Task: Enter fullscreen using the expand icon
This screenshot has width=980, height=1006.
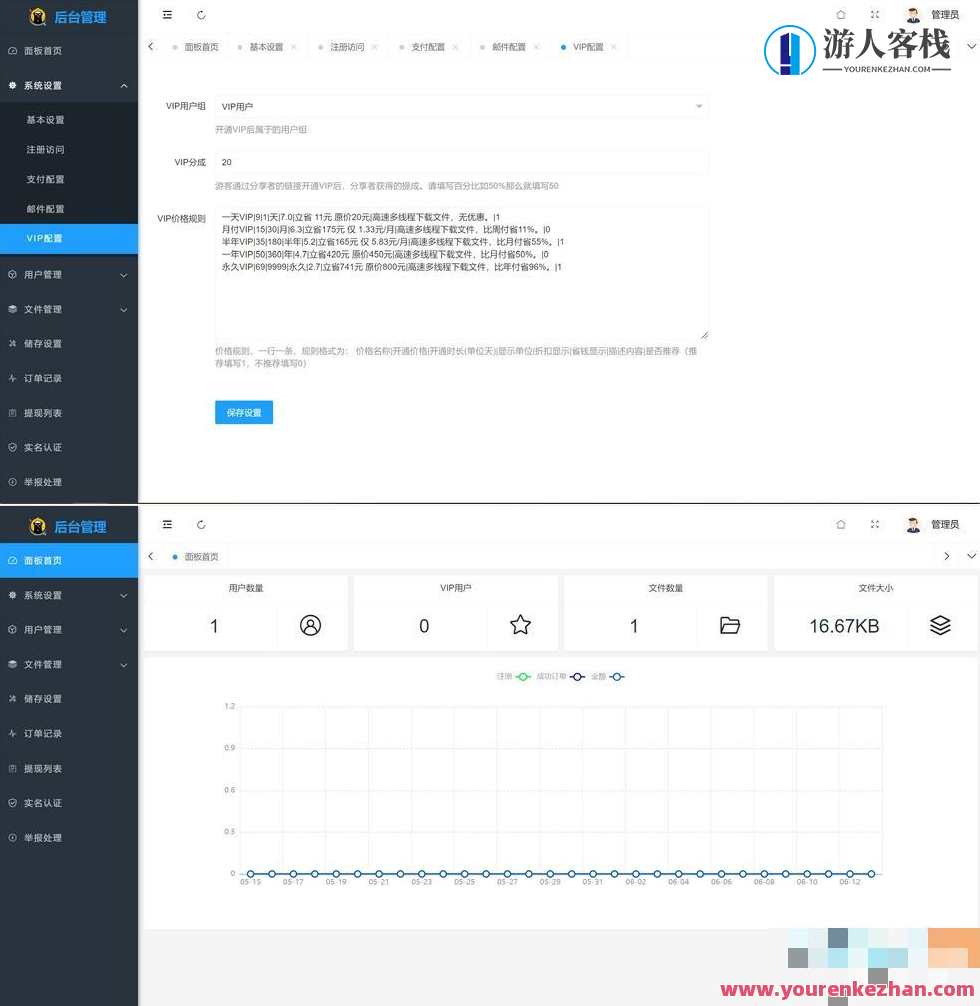Action: pos(873,15)
